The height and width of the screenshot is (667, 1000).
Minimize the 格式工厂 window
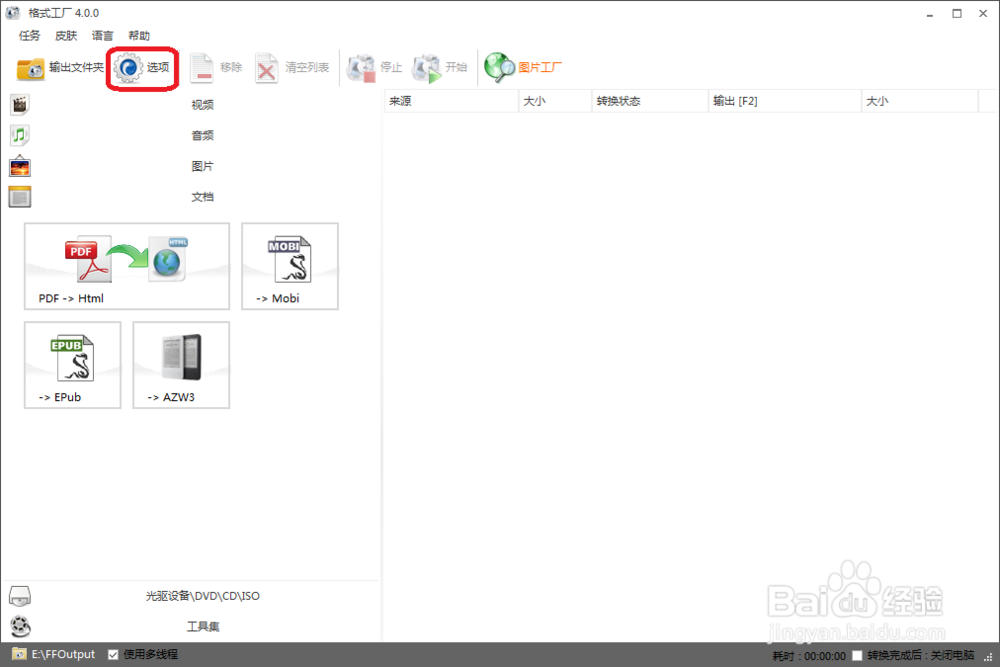click(930, 13)
